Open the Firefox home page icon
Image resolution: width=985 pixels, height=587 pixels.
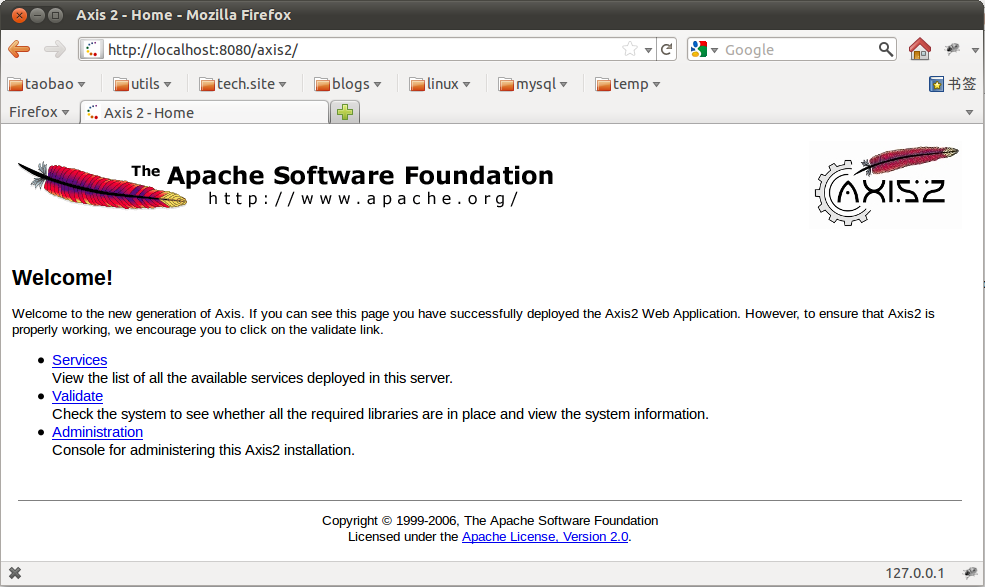point(920,49)
